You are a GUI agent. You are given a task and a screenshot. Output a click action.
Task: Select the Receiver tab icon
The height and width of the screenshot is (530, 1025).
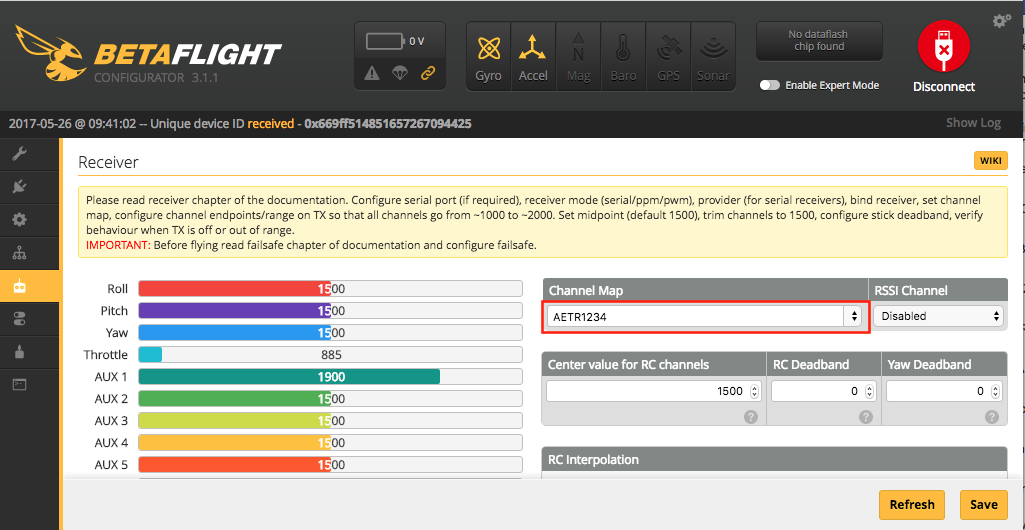coord(20,286)
